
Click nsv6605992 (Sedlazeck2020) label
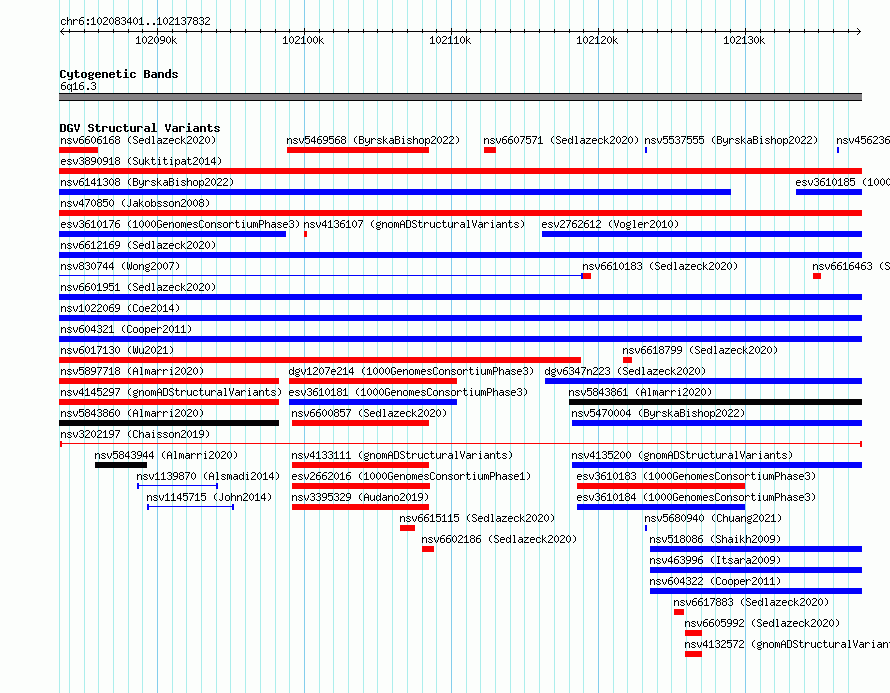click(762, 623)
